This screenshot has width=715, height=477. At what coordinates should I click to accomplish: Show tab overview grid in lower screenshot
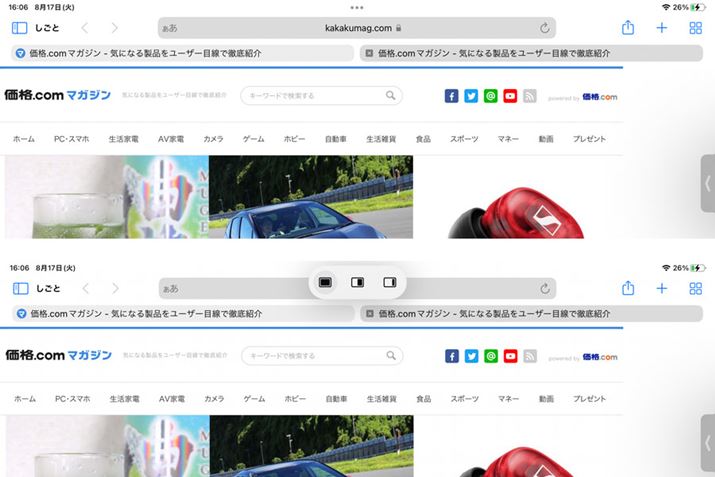(695, 289)
